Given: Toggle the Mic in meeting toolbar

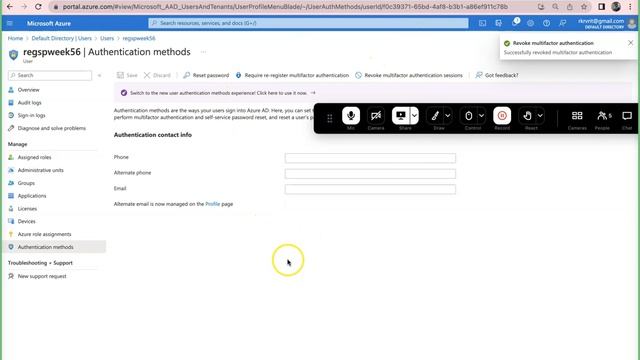Looking at the screenshot, I should pos(351,116).
